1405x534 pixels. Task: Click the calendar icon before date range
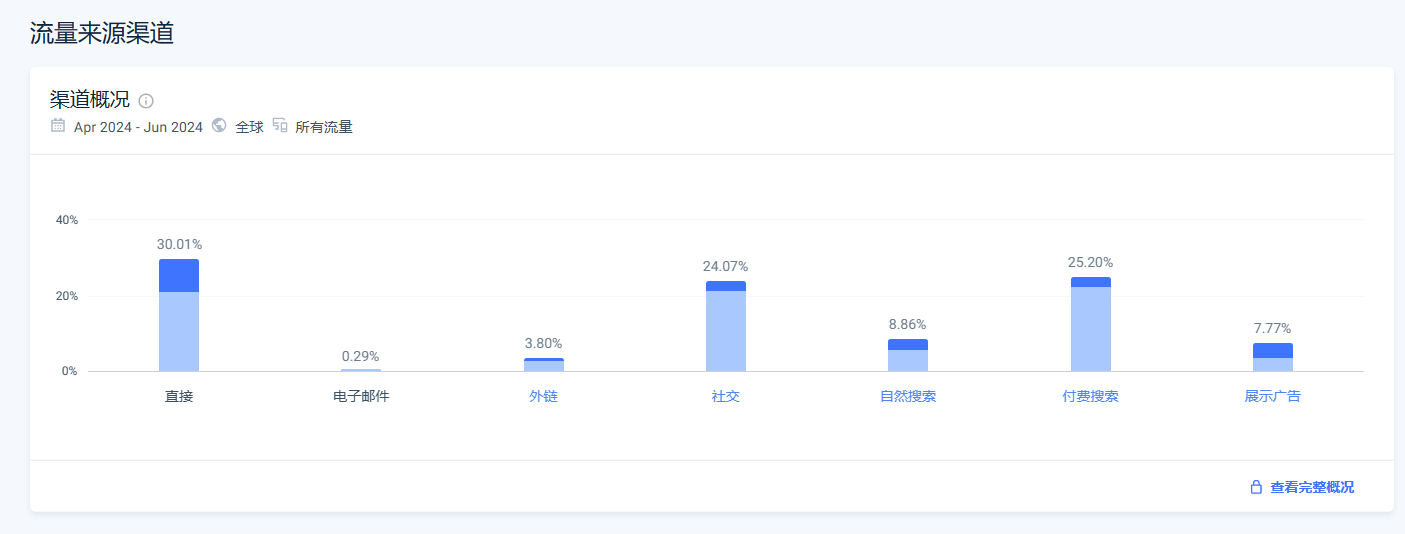(58, 126)
